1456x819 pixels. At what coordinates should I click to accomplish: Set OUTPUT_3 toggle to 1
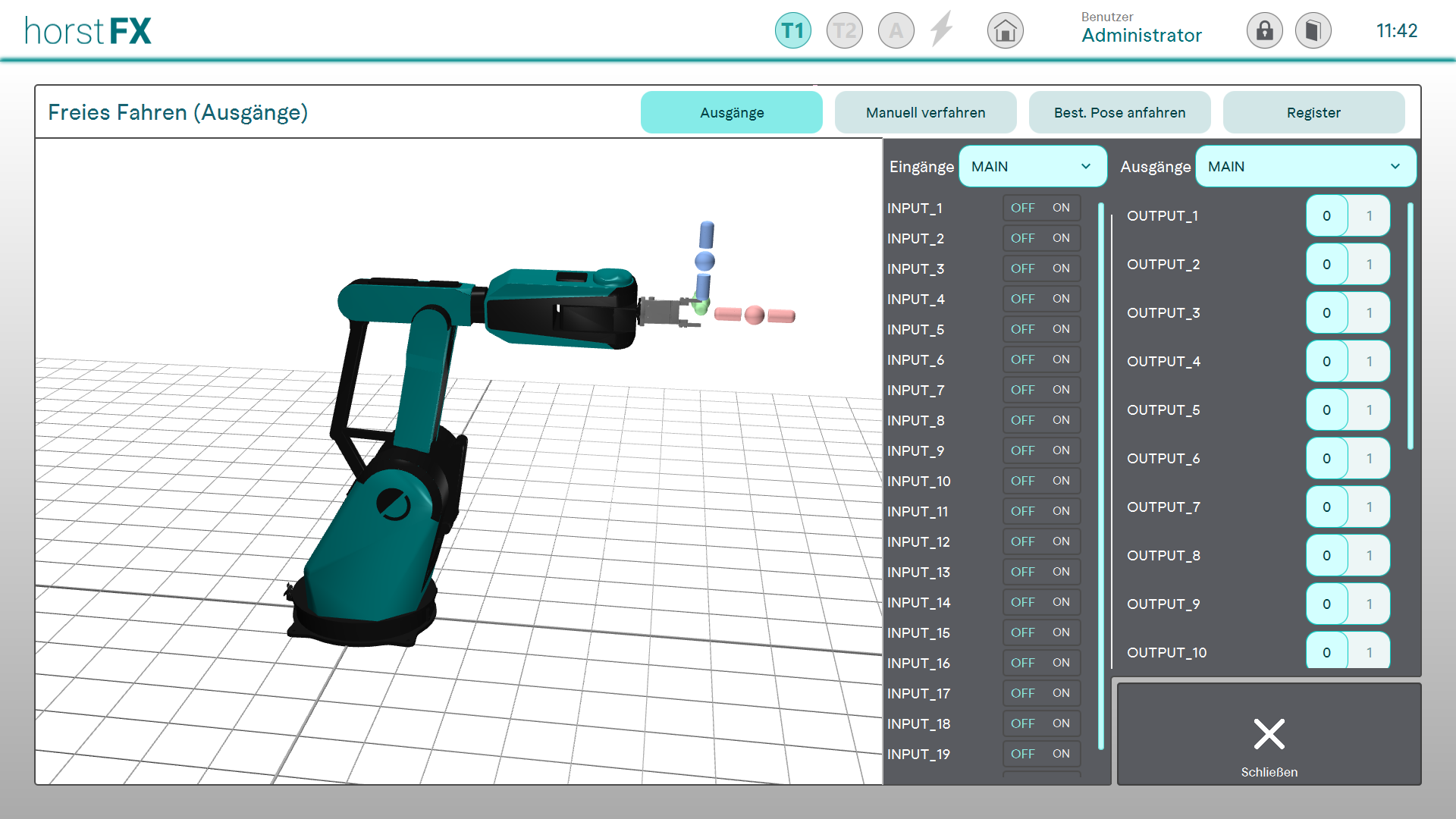click(x=1369, y=312)
